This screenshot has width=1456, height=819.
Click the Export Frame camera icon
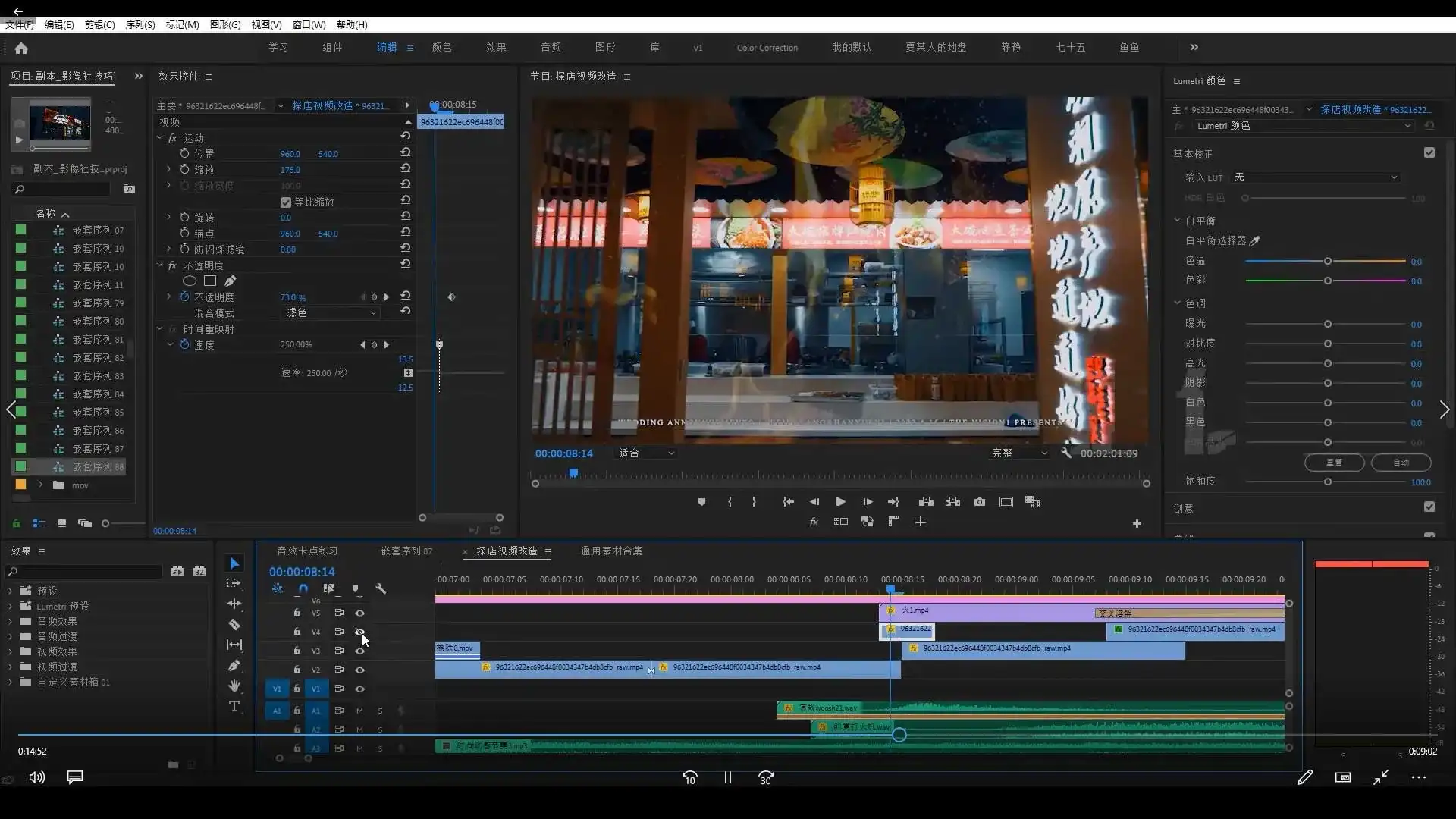coord(980,502)
